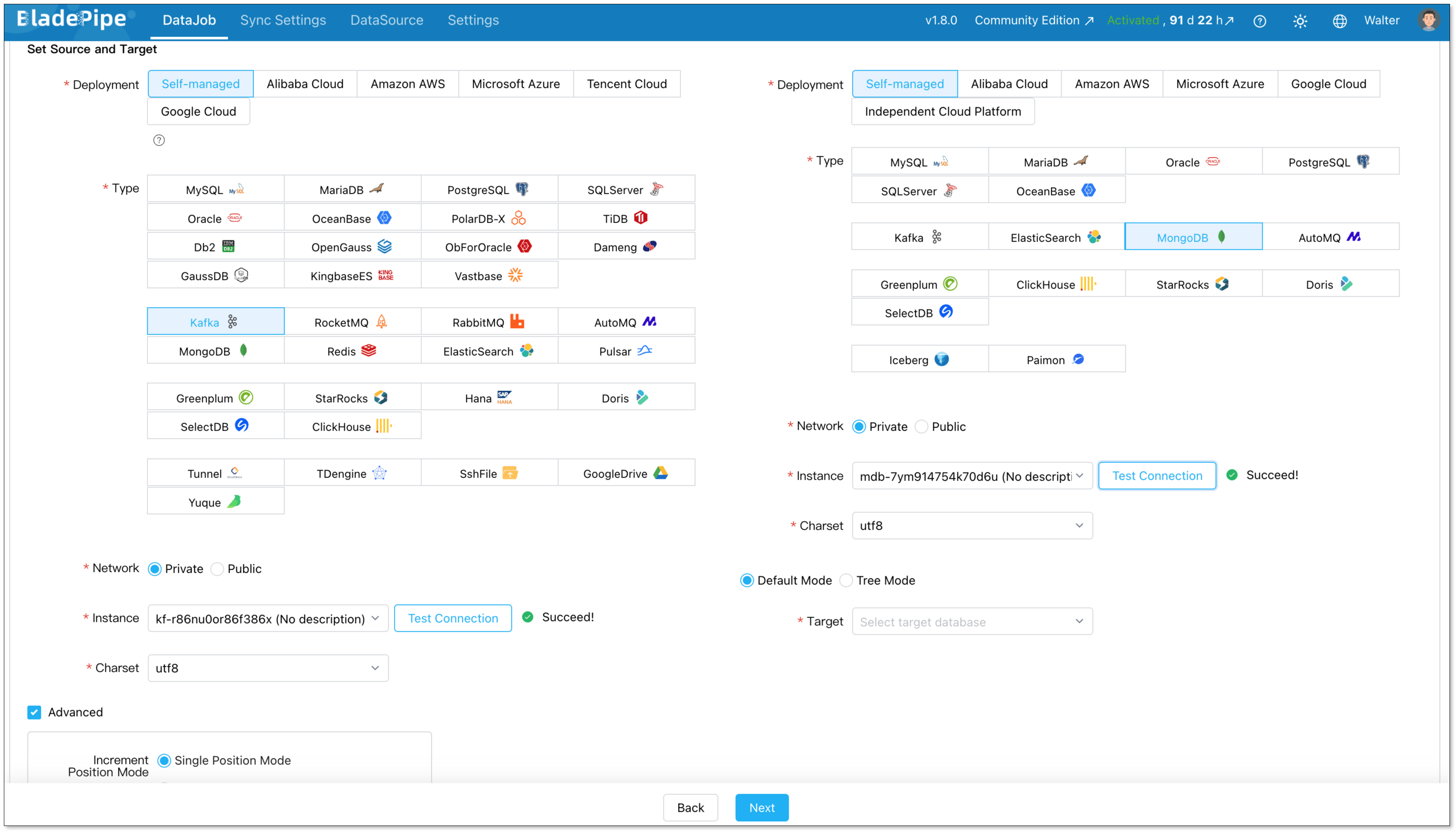Open target Charset dropdown
The image size is (1456, 832).
pyautogui.click(x=972, y=526)
